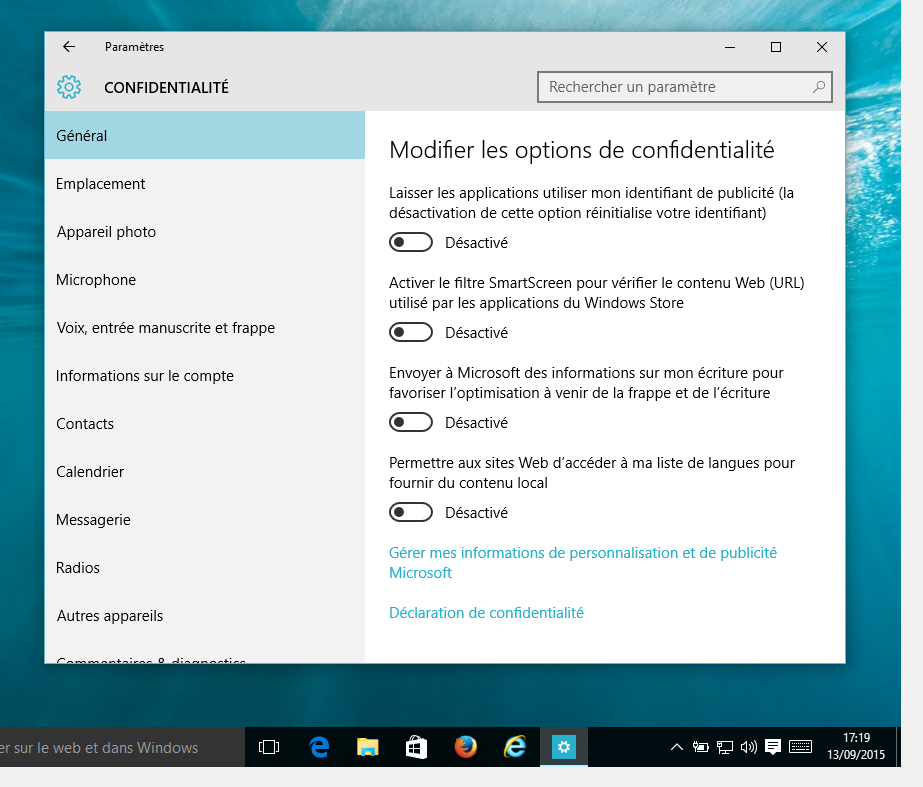This screenshot has width=923, height=787.
Task: Select Emplacement in the sidebar
Action: point(101,184)
